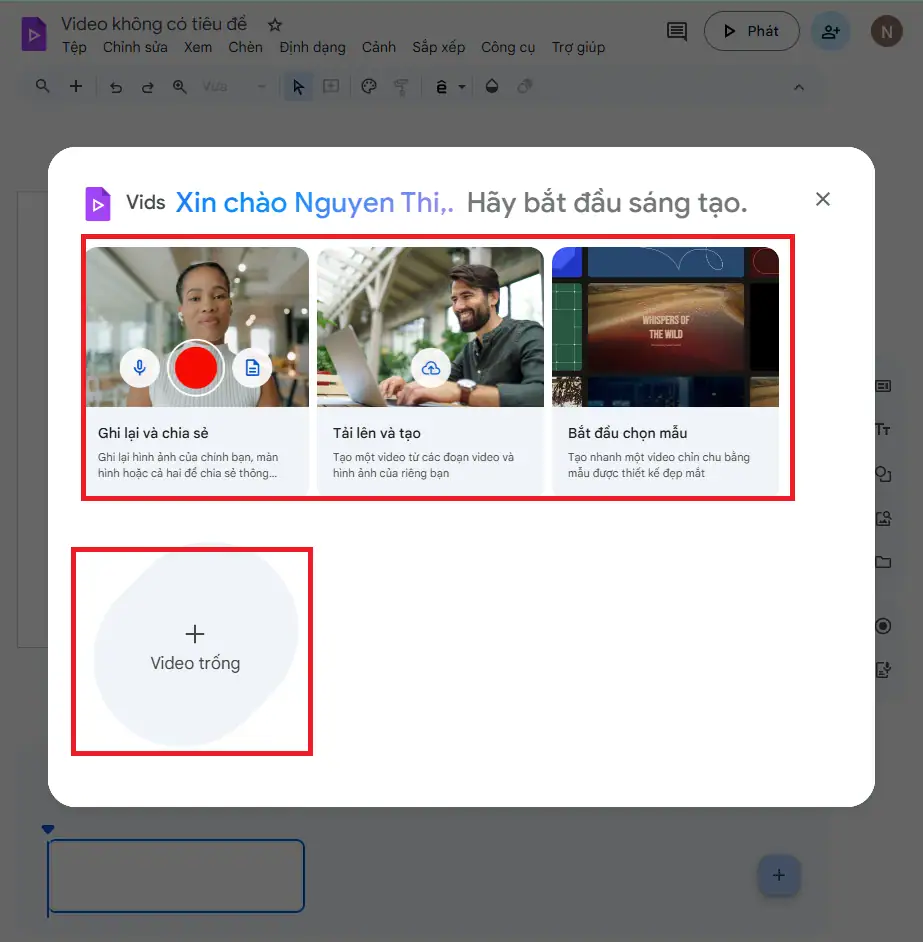Star this video as favorite
The image size is (923, 942).
[275, 24]
